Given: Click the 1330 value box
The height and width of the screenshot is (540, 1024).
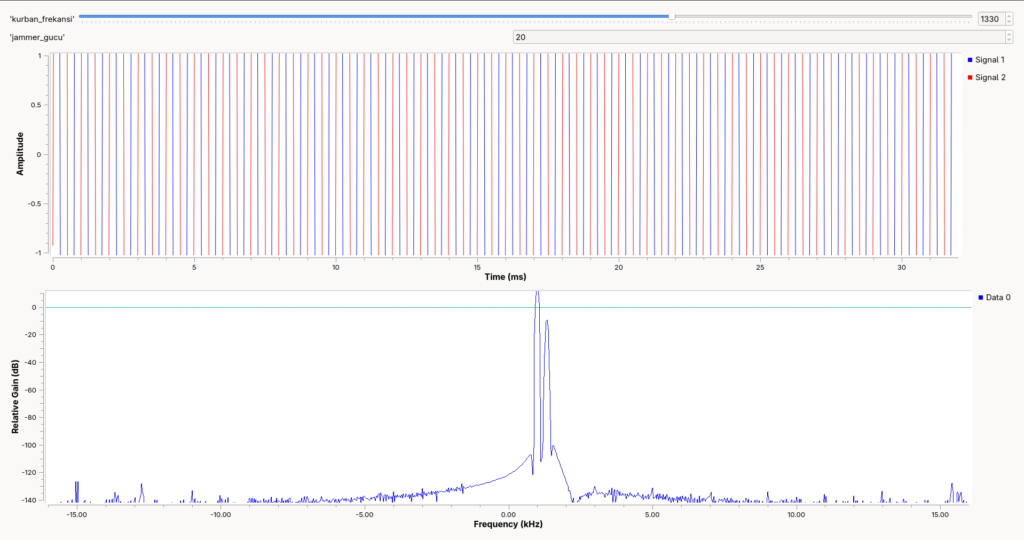Looking at the screenshot, I should [991, 19].
